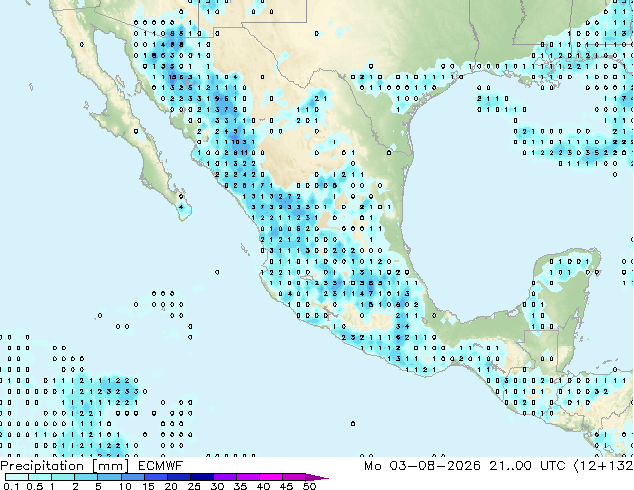Select the 5–10 mm legend swatch

(x=109, y=477)
